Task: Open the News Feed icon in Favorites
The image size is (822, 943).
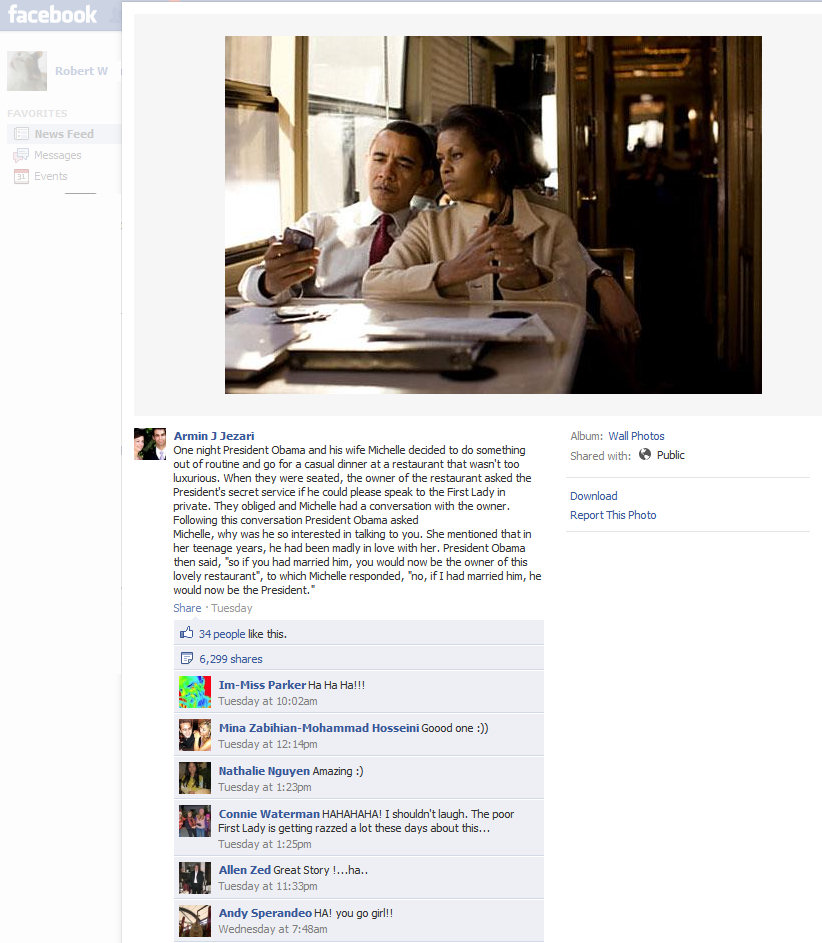Action: (22, 134)
